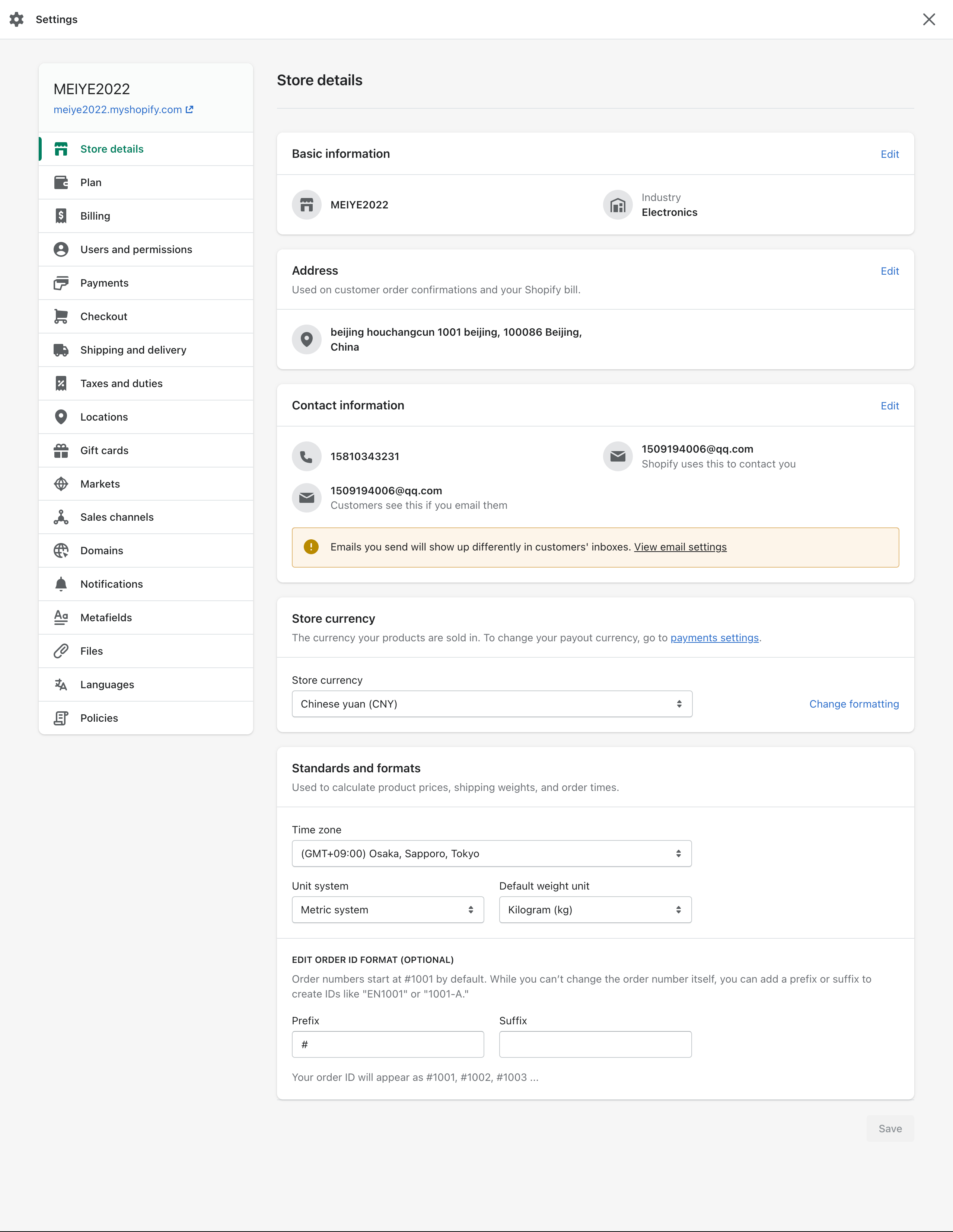Click the Settings gear icon in header
The image size is (953, 1232).
click(x=17, y=19)
